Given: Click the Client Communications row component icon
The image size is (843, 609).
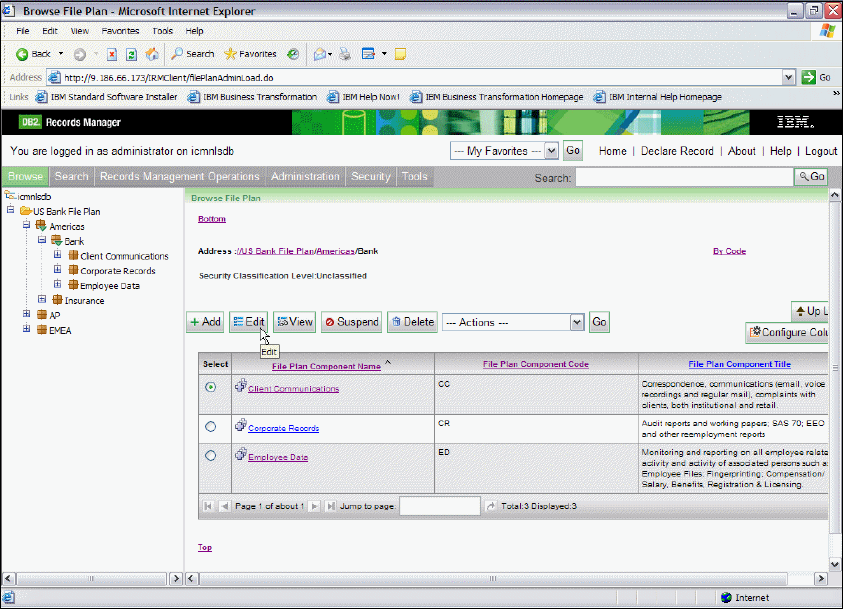Looking at the screenshot, I should pyautogui.click(x=240, y=386).
